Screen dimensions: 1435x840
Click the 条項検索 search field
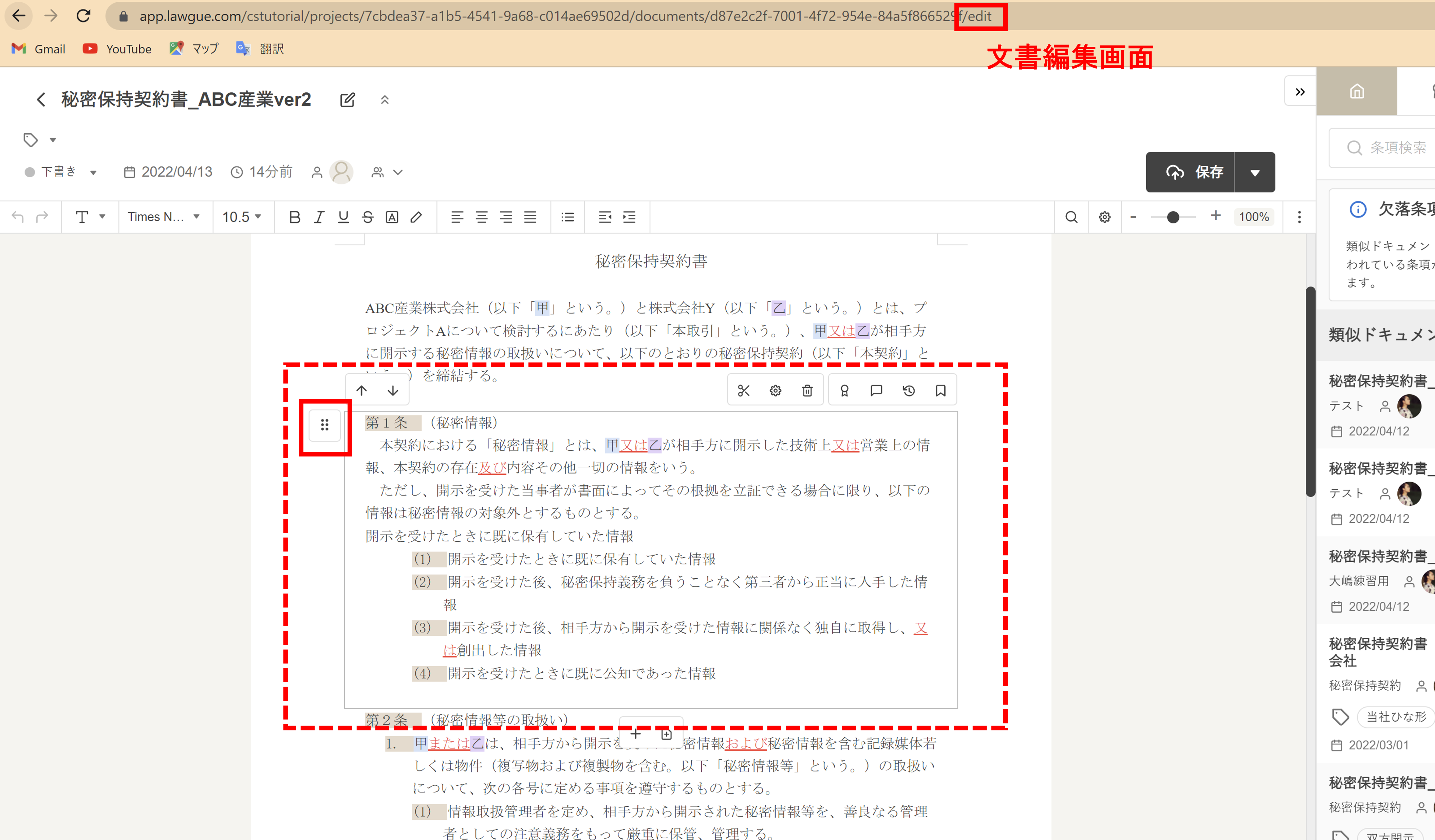[x=1395, y=148]
